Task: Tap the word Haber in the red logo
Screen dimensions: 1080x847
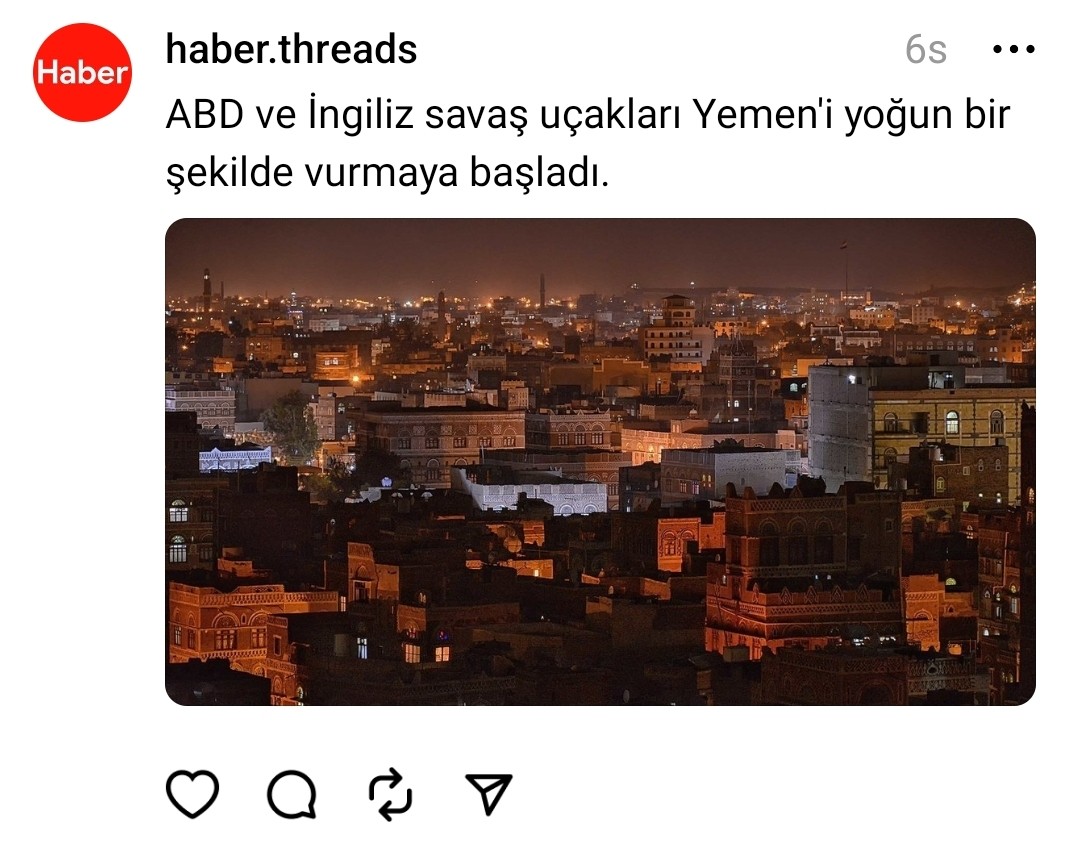Action: tap(82, 72)
